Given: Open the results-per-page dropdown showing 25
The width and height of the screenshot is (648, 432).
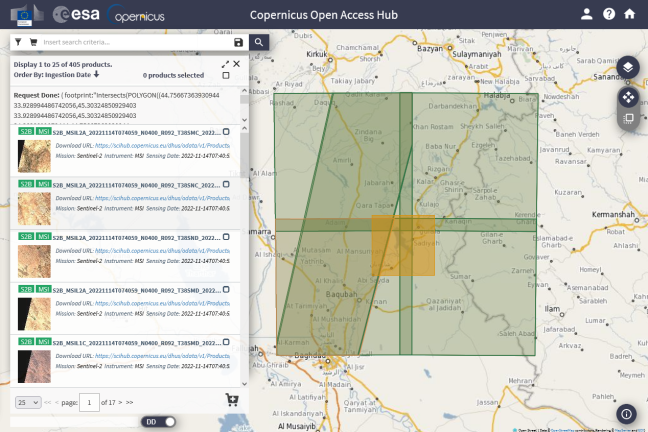Looking at the screenshot, I should point(27,401).
